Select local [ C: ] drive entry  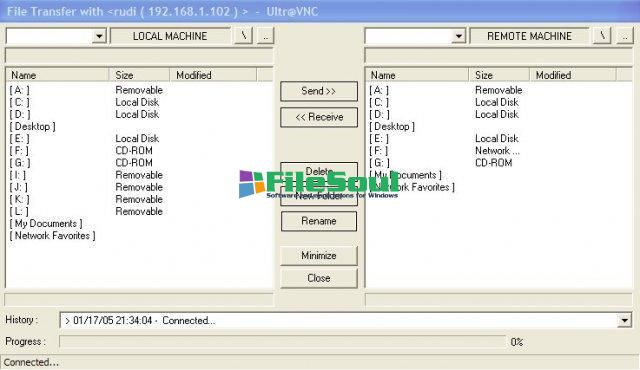click(x=20, y=102)
